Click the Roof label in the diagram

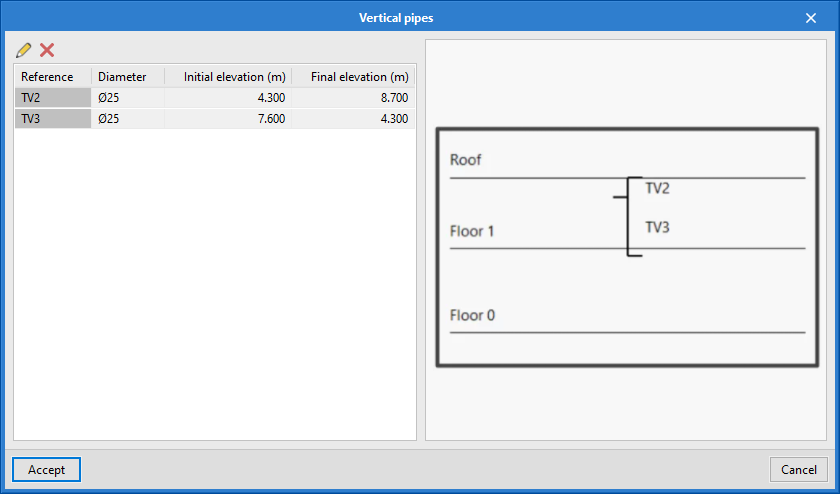(466, 160)
